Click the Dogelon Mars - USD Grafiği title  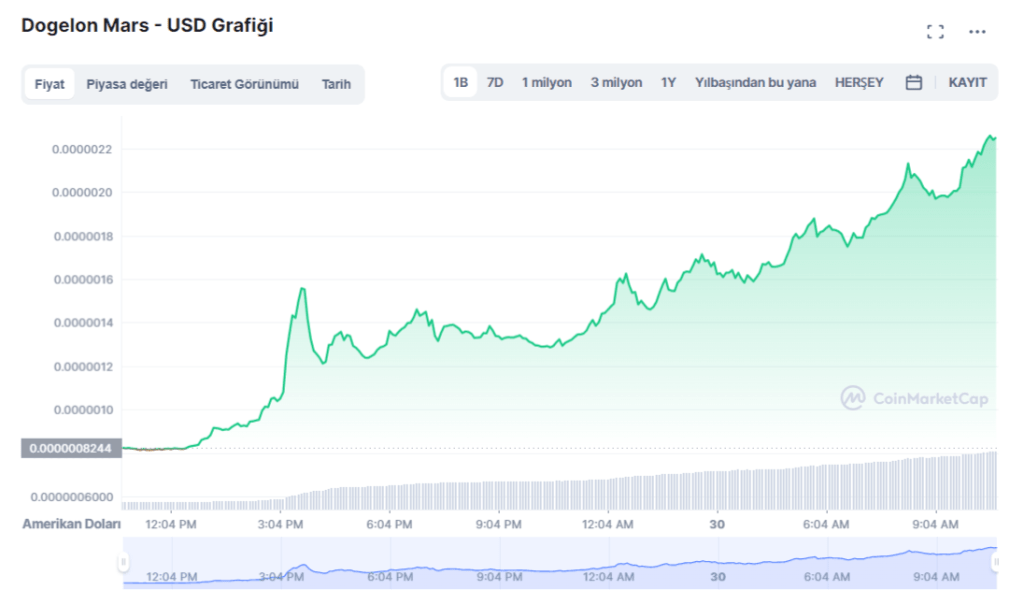[147, 25]
